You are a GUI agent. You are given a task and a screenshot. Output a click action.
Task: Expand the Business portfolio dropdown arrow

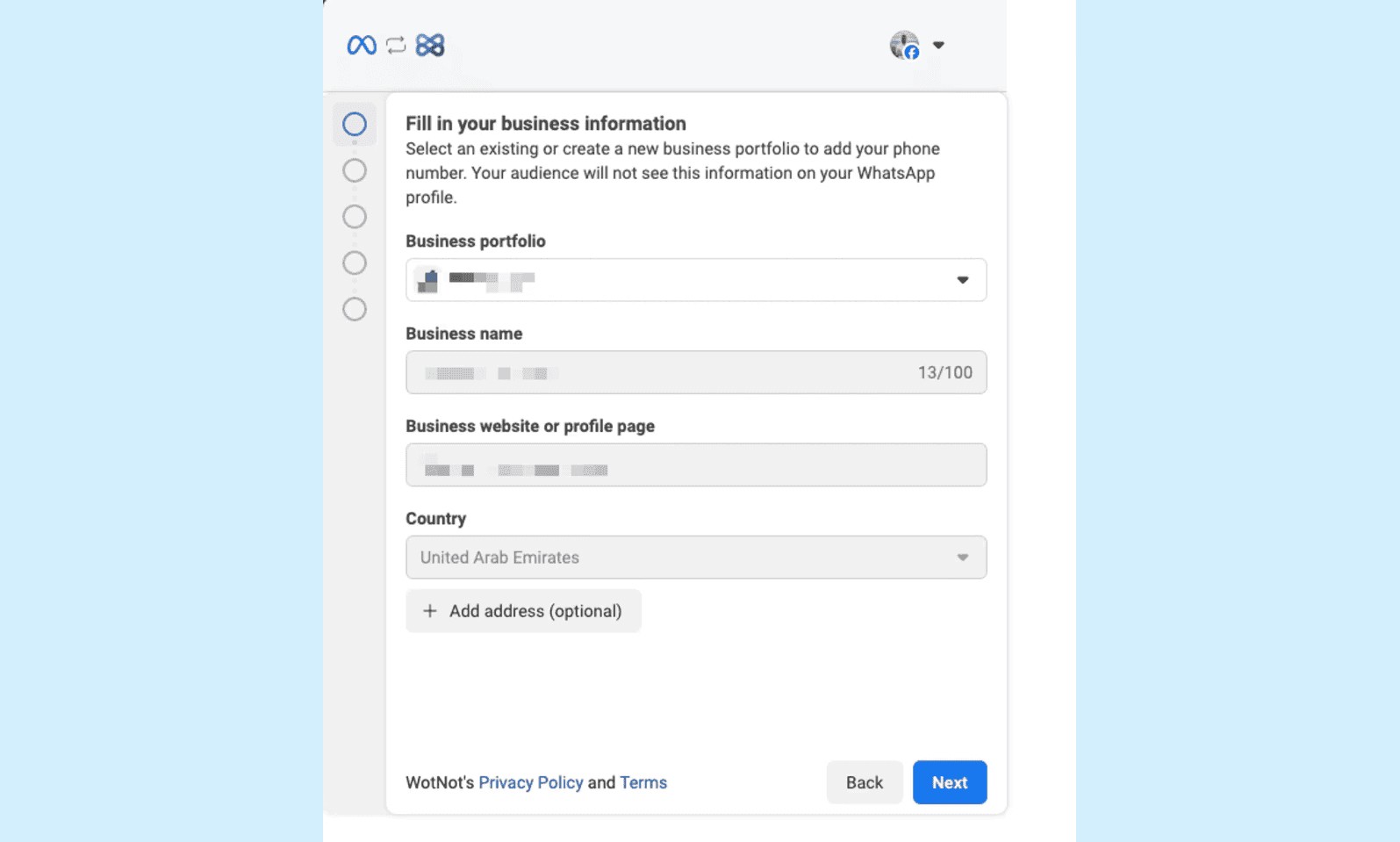click(963, 280)
